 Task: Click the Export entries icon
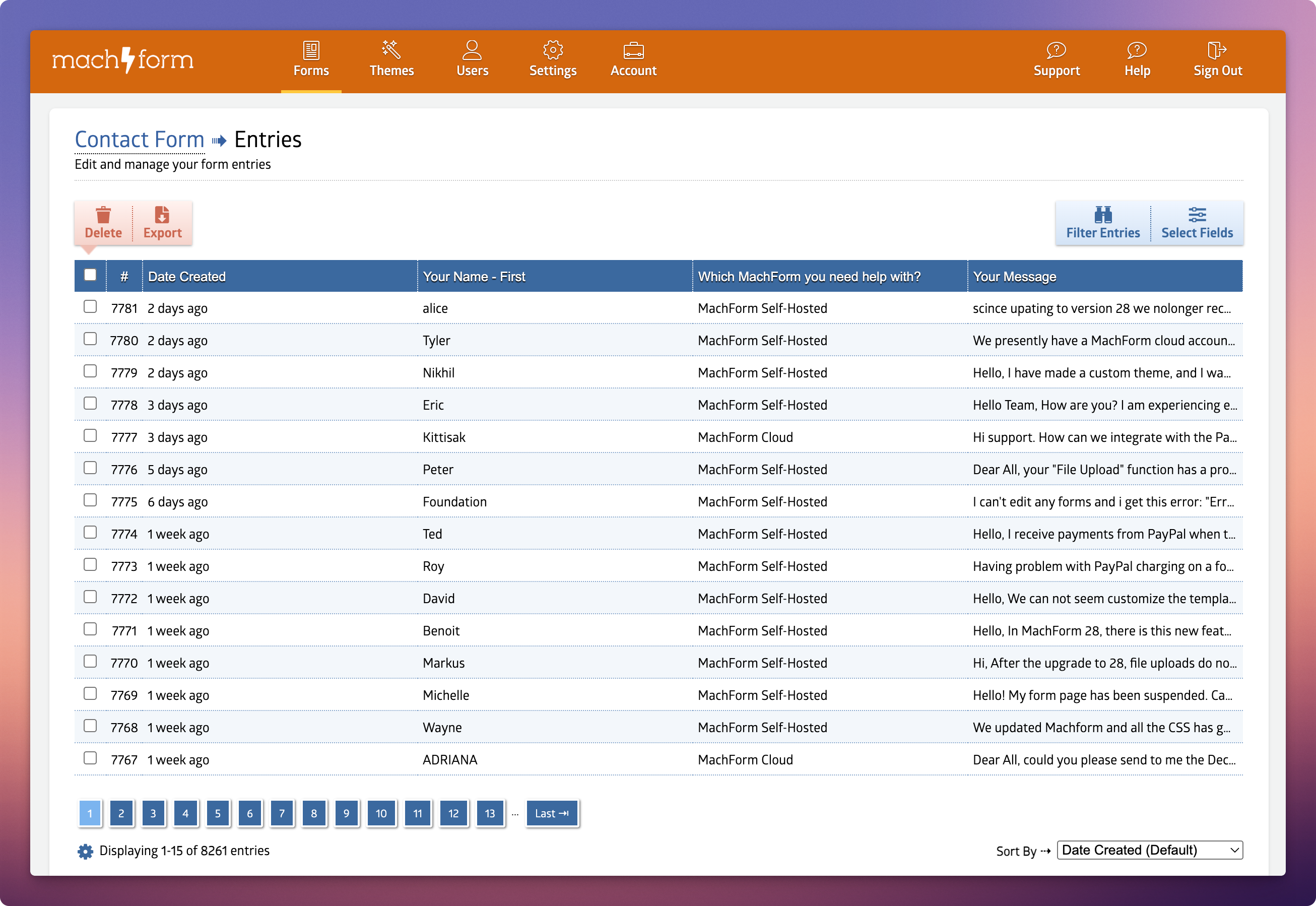tap(162, 216)
